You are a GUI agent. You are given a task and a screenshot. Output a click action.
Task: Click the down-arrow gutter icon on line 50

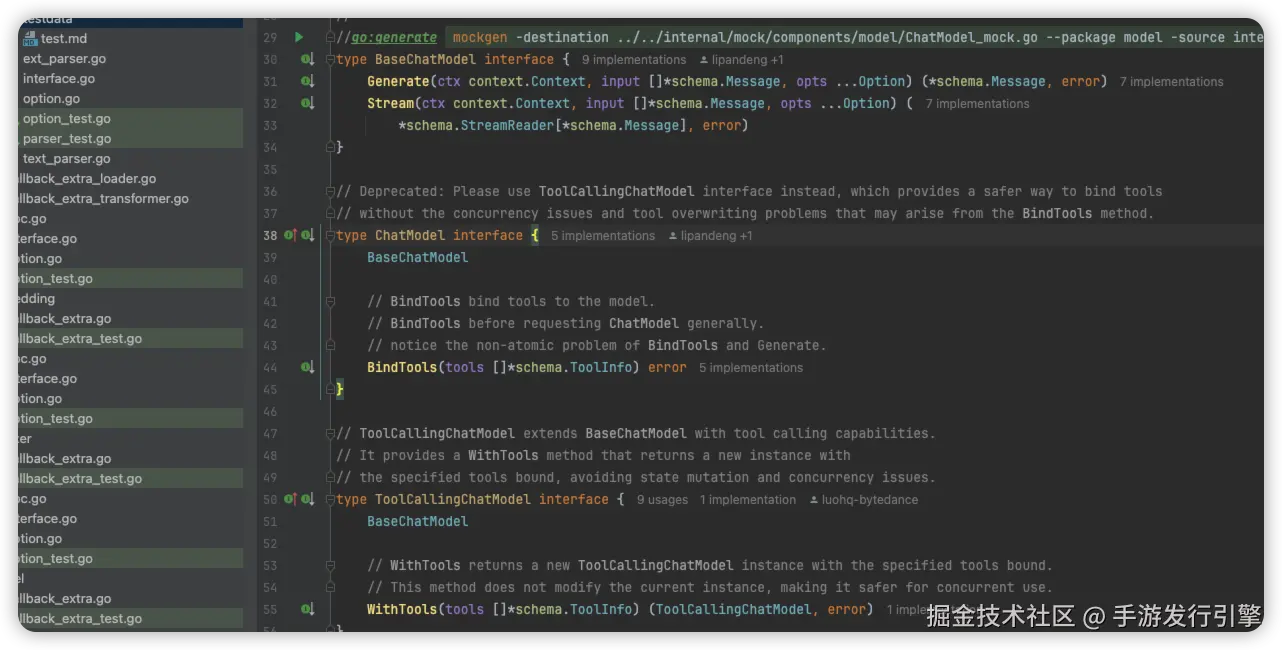tap(308, 500)
